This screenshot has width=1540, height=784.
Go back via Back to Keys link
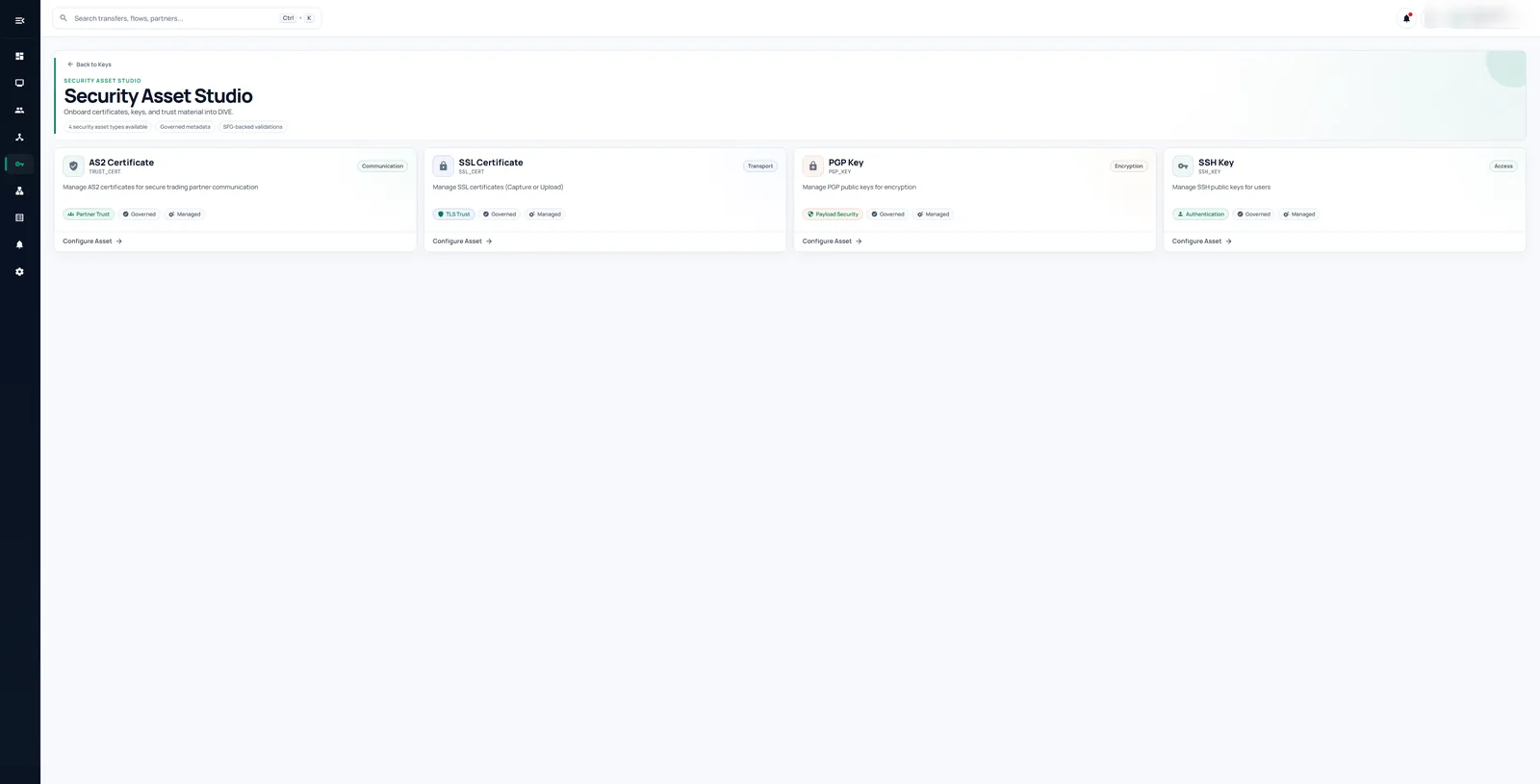[x=89, y=64]
